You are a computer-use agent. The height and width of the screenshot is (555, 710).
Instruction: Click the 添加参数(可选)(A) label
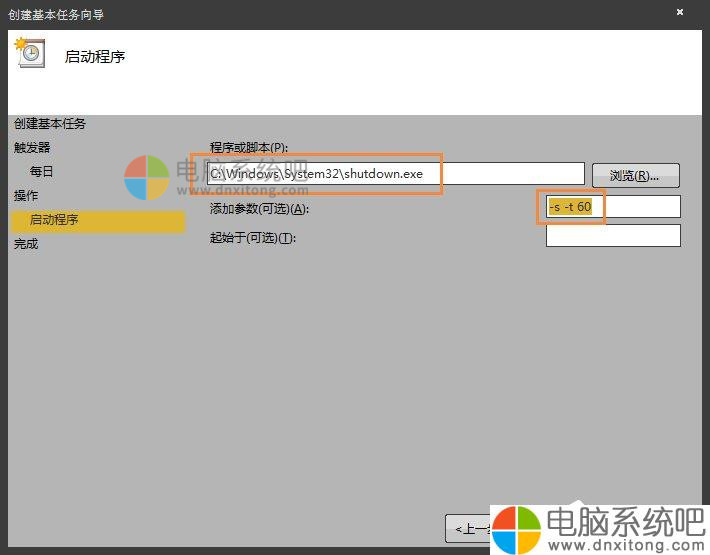coord(260,208)
